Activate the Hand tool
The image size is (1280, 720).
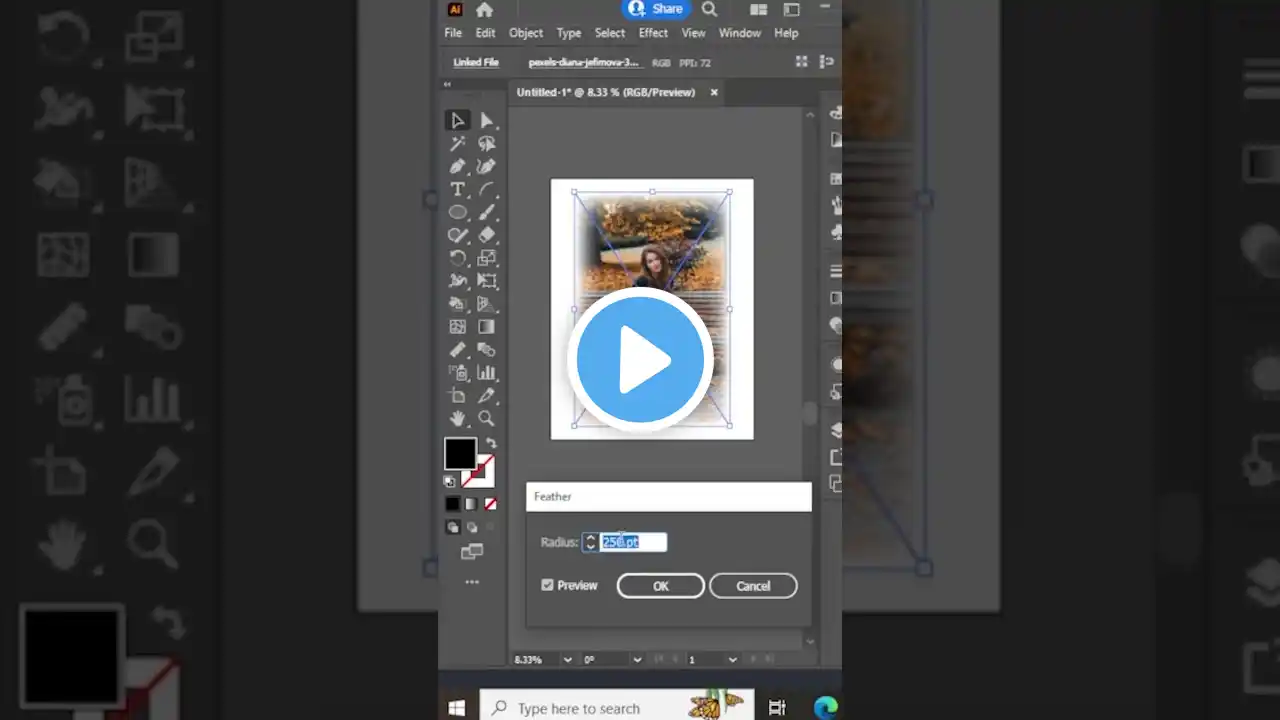coord(457,418)
